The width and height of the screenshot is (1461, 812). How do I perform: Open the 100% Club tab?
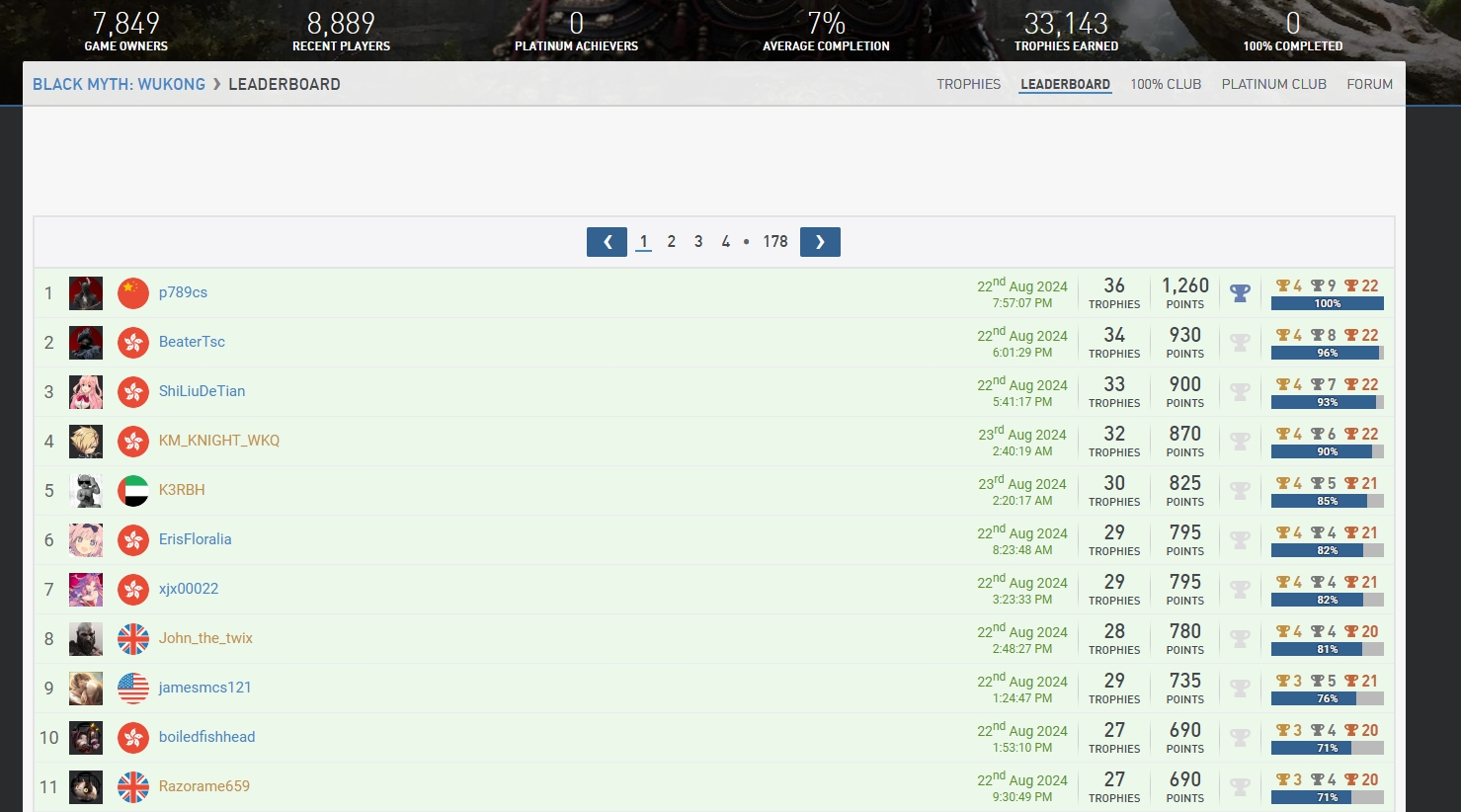point(1166,84)
